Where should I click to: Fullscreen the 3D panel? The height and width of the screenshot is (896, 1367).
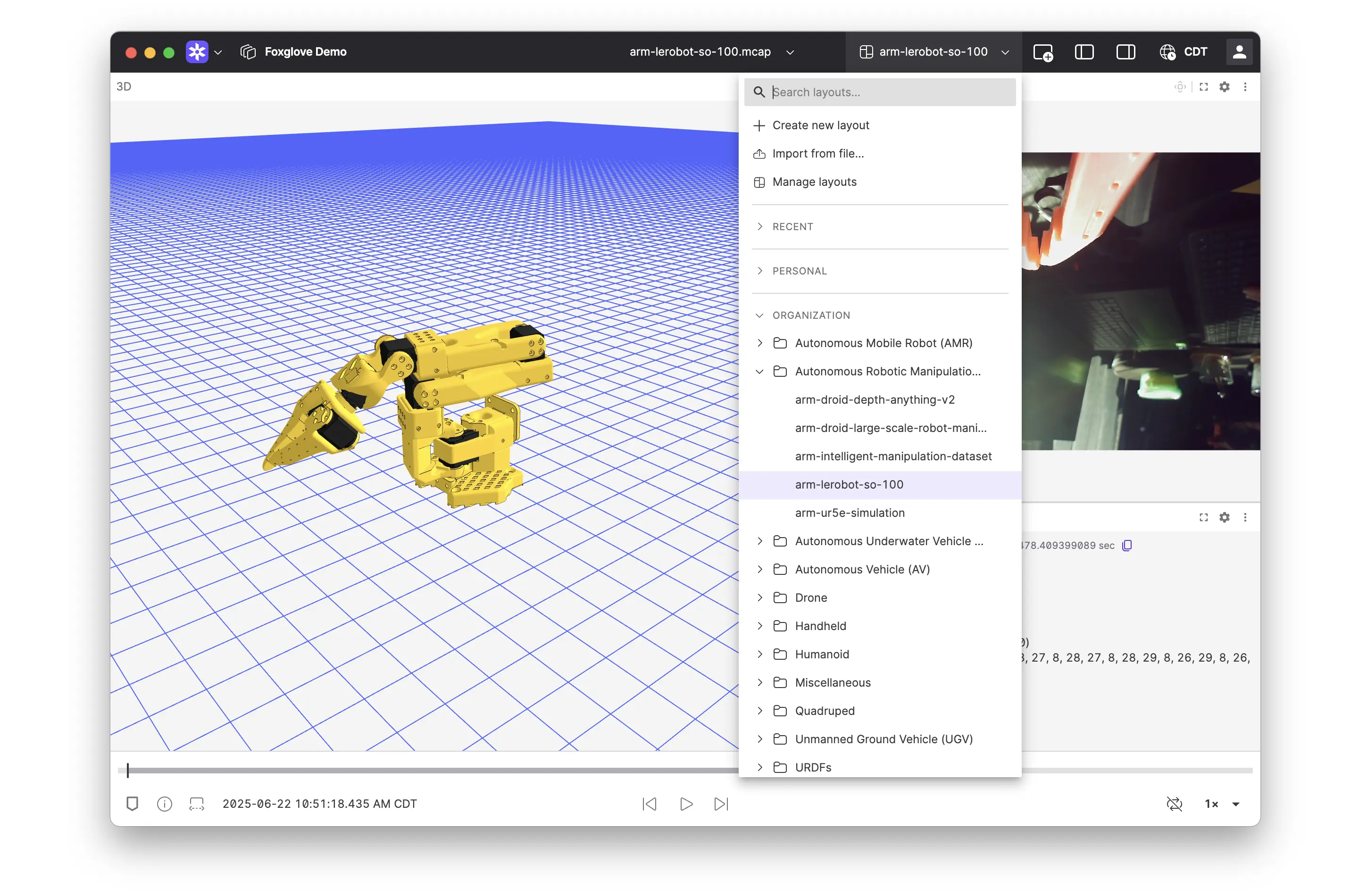[1203, 87]
